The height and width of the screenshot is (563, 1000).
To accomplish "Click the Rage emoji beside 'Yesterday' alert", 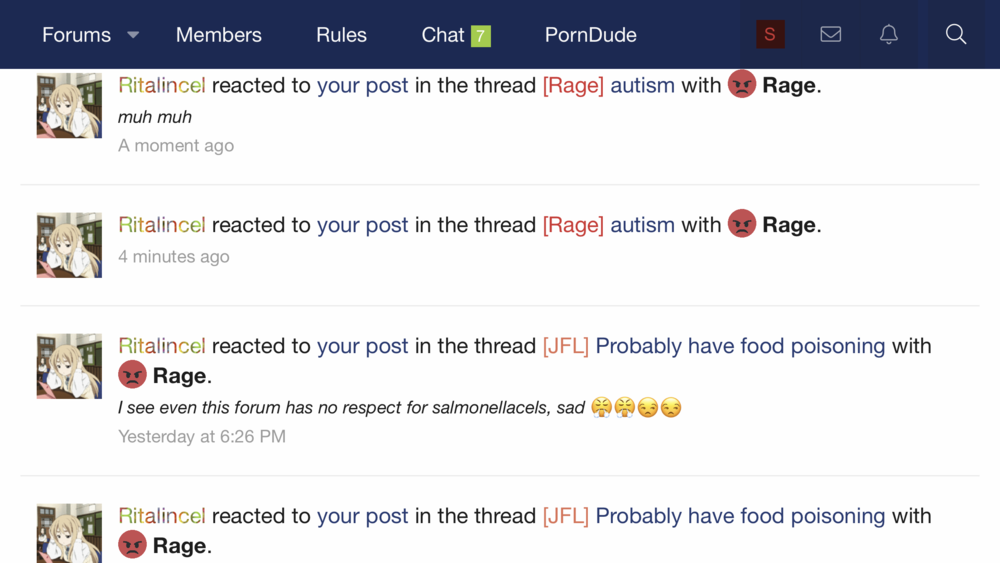I will click(132, 376).
